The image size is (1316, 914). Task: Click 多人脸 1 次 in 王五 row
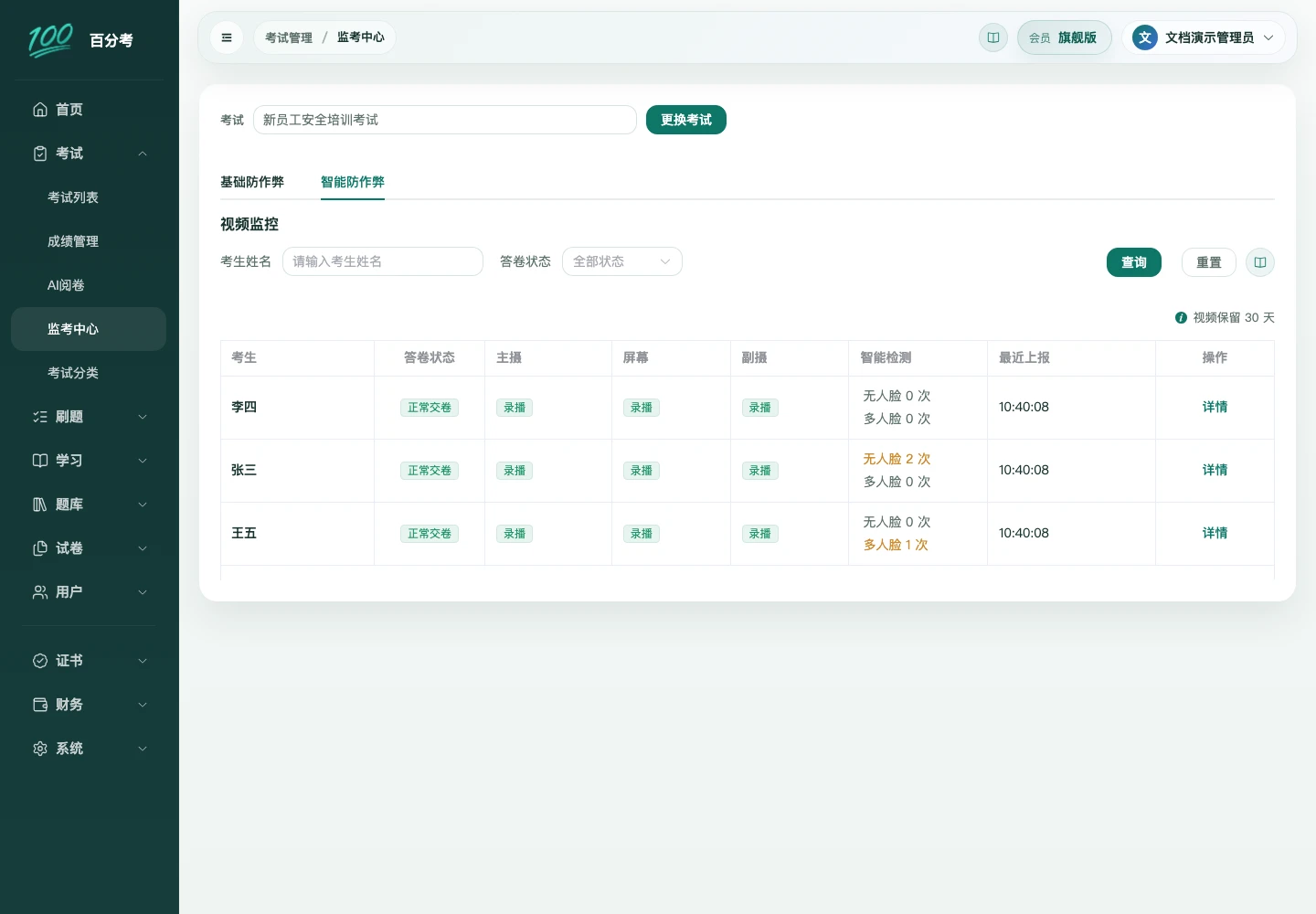click(x=896, y=545)
